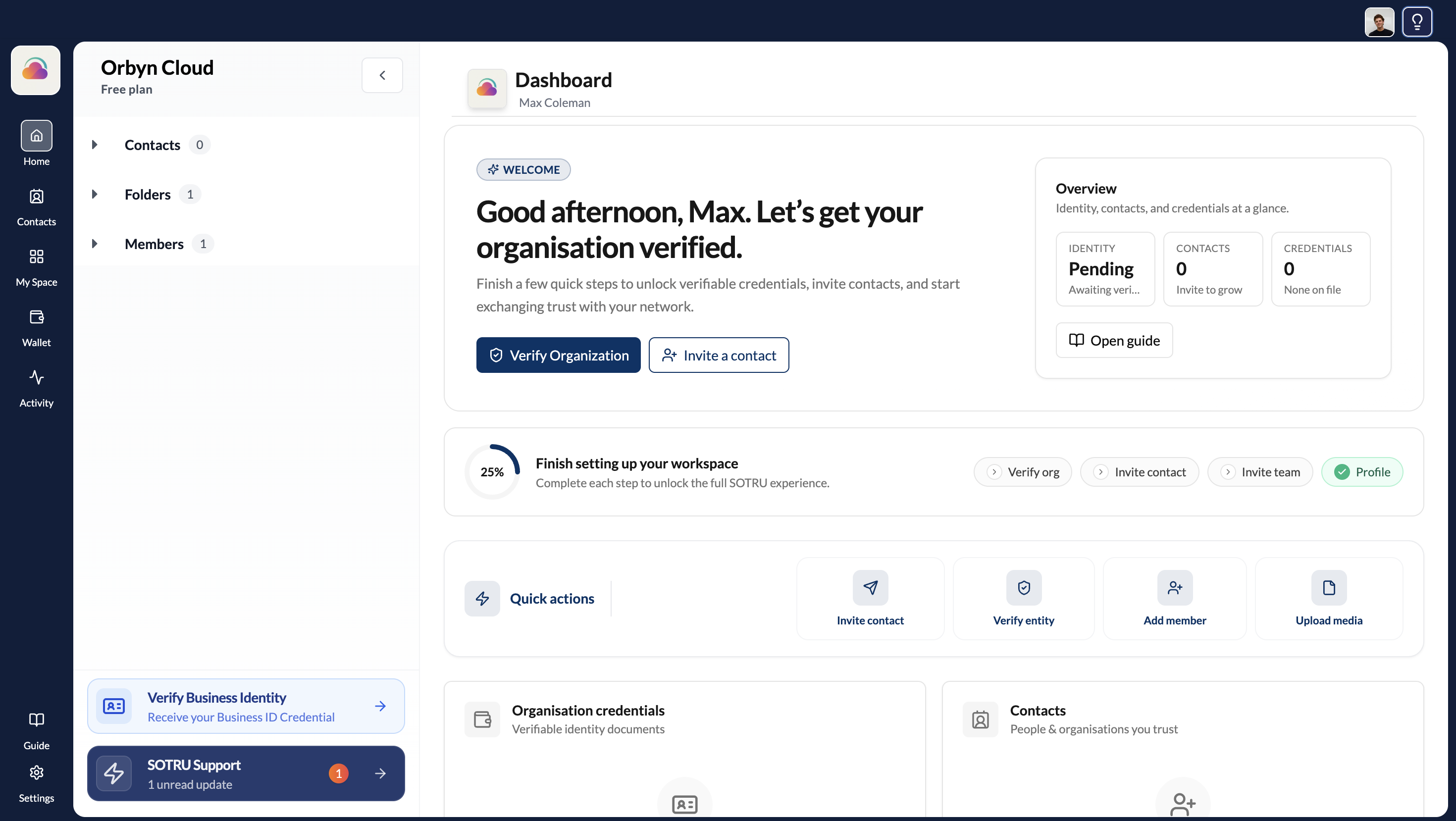
Task: Open the Verify org setup step
Action: tap(1023, 472)
